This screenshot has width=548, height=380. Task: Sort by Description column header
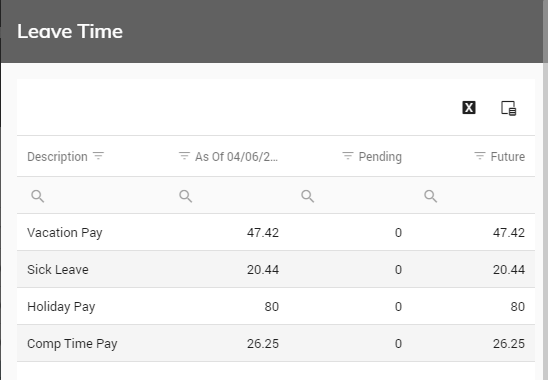pyautogui.click(x=57, y=157)
